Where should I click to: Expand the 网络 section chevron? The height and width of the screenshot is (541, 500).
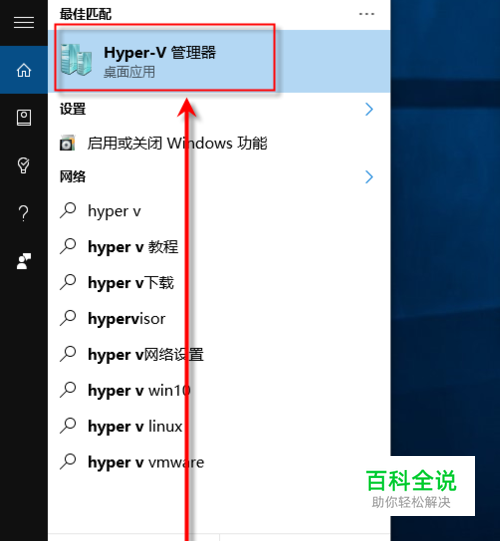369,177
